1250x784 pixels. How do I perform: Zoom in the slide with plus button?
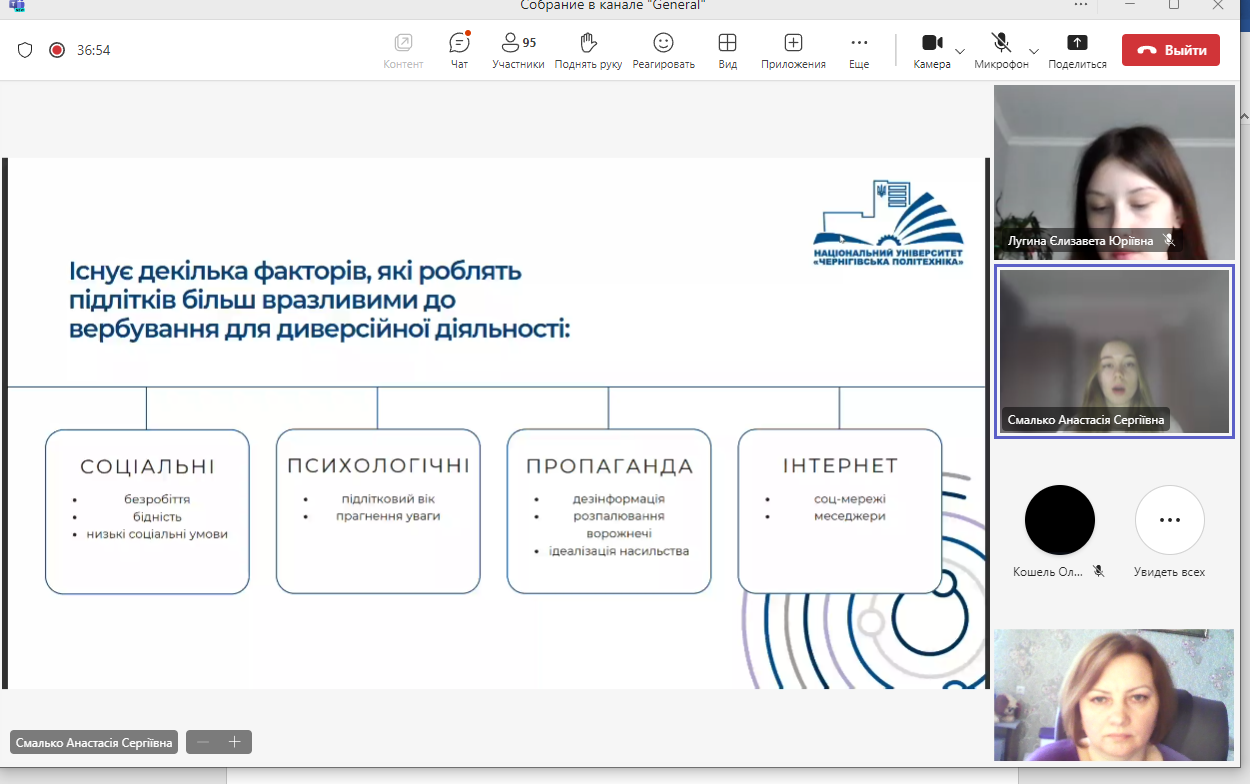235,742
